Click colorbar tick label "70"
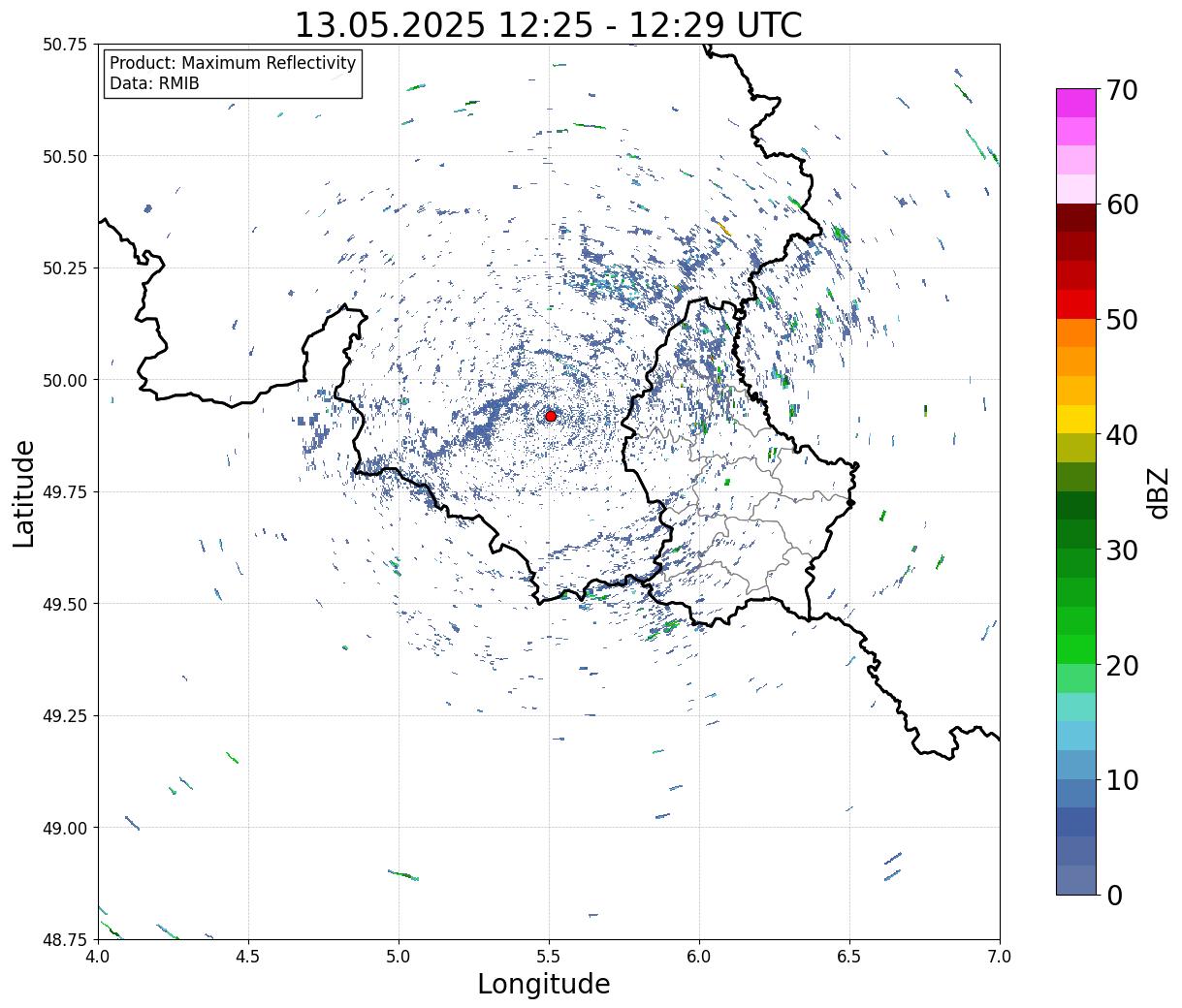Viewport: 1182px width, 1008px height. click(1121, 90)
